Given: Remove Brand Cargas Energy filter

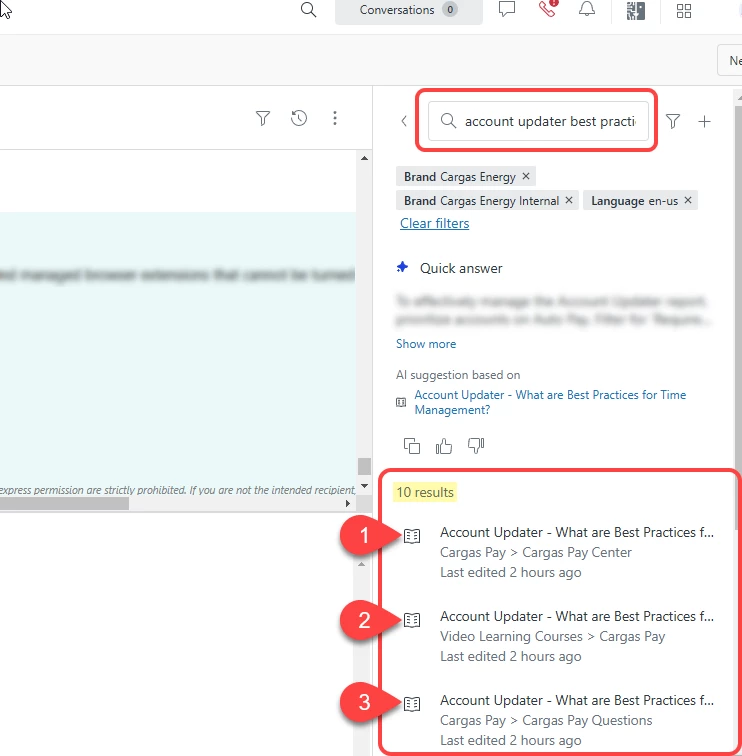Looking at the screenshot, I should pyautogui.click(x=526, y=176).
